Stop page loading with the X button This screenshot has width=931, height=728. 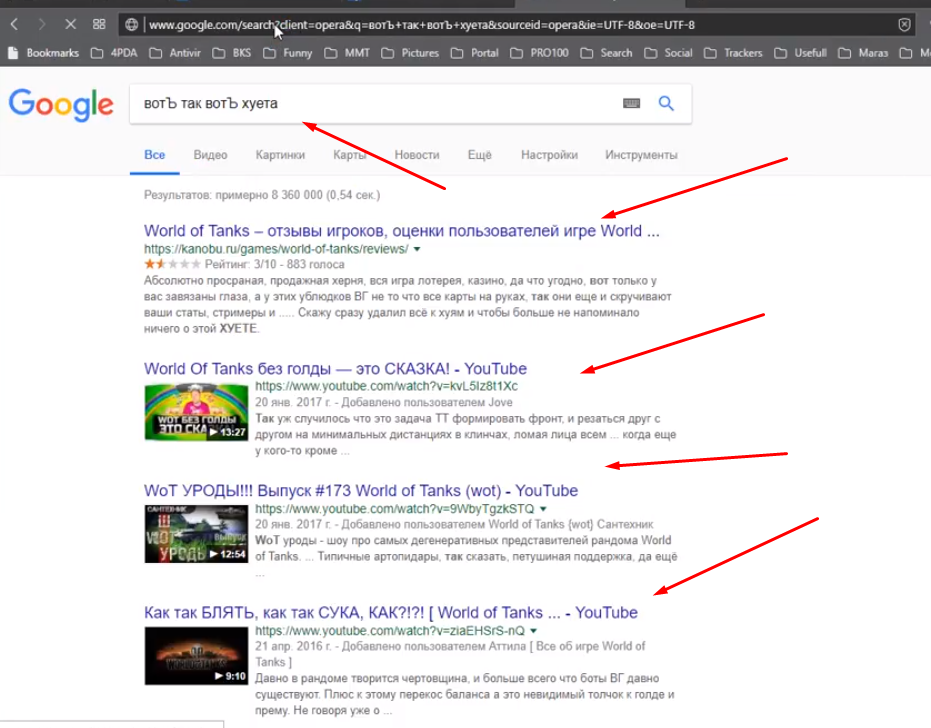70,24
